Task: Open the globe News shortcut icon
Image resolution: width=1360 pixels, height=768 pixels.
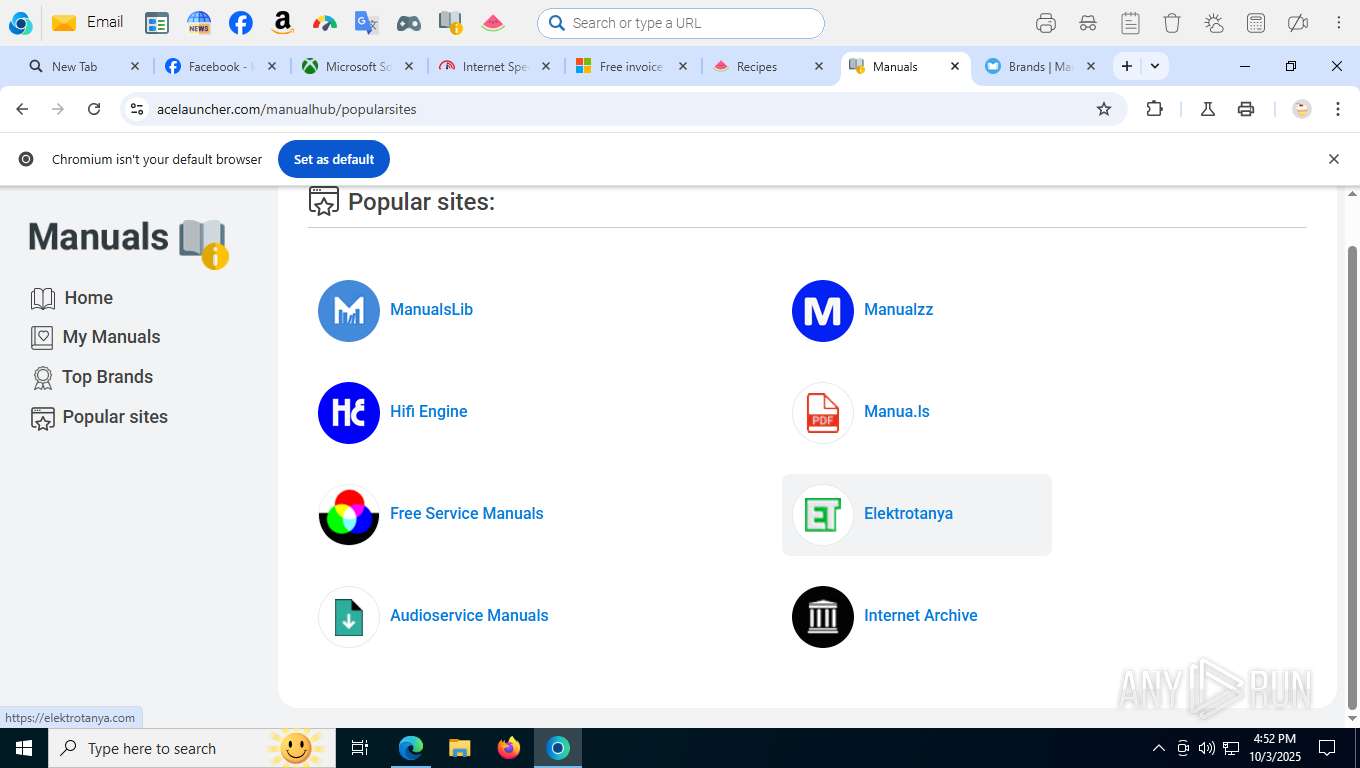Action: pyautogui.click(x=199, y=23)
